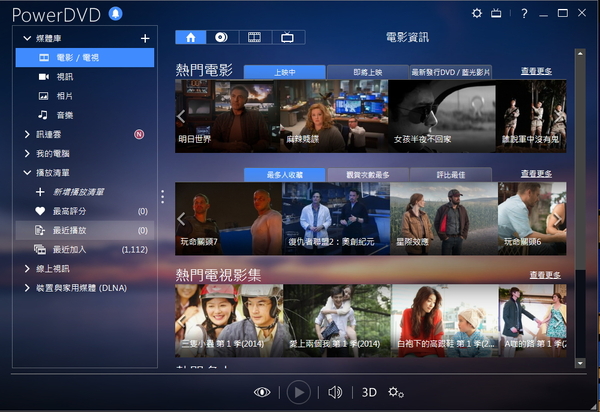Open the 最近播放 playlist
Image resolution: width=600 pixels, height=412 pixels.
[x=85, y=230]
